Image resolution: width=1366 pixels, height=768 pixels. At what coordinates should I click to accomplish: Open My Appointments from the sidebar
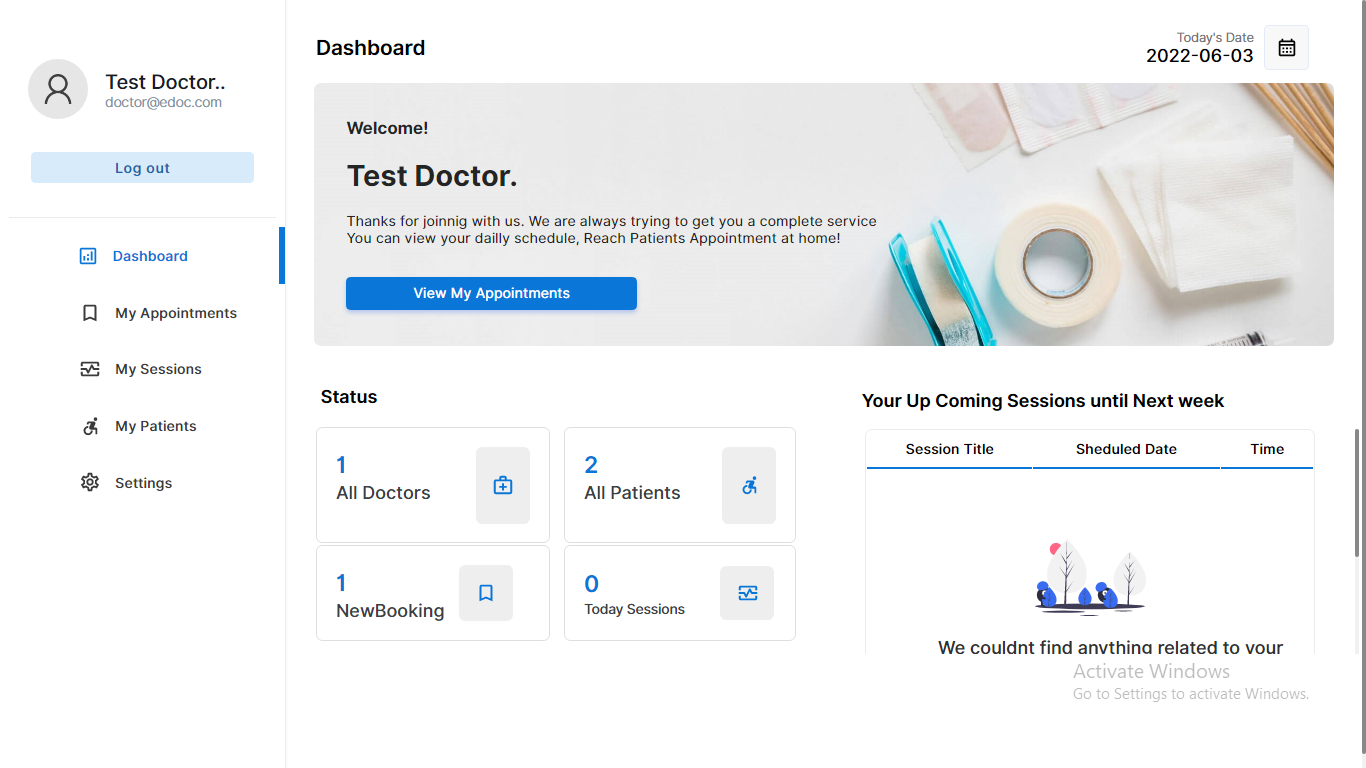[x=175, y=313]
